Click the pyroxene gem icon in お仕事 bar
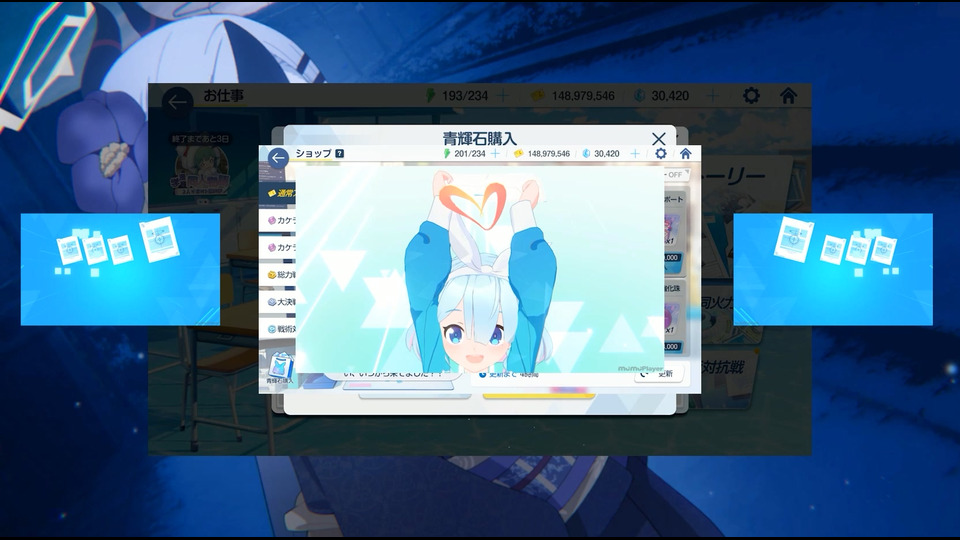This screenshot has height=540, width=960. (640, 96)
